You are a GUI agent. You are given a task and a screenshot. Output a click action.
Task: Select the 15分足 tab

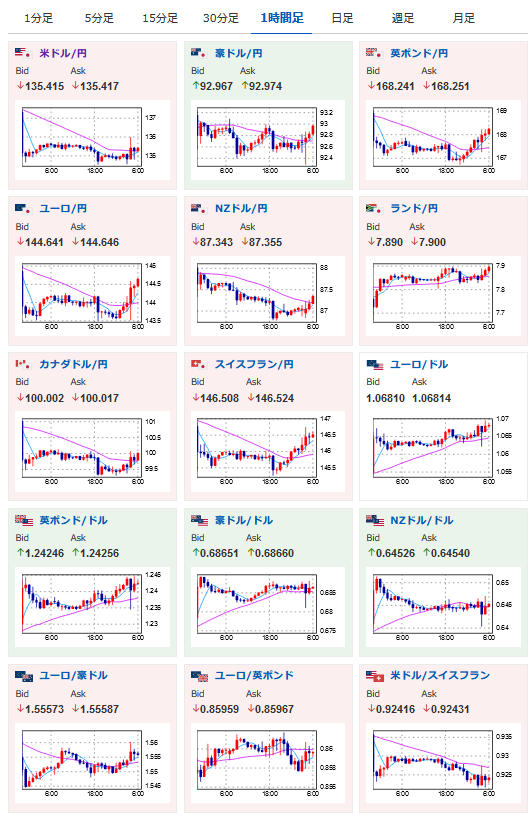pos(160,18)
